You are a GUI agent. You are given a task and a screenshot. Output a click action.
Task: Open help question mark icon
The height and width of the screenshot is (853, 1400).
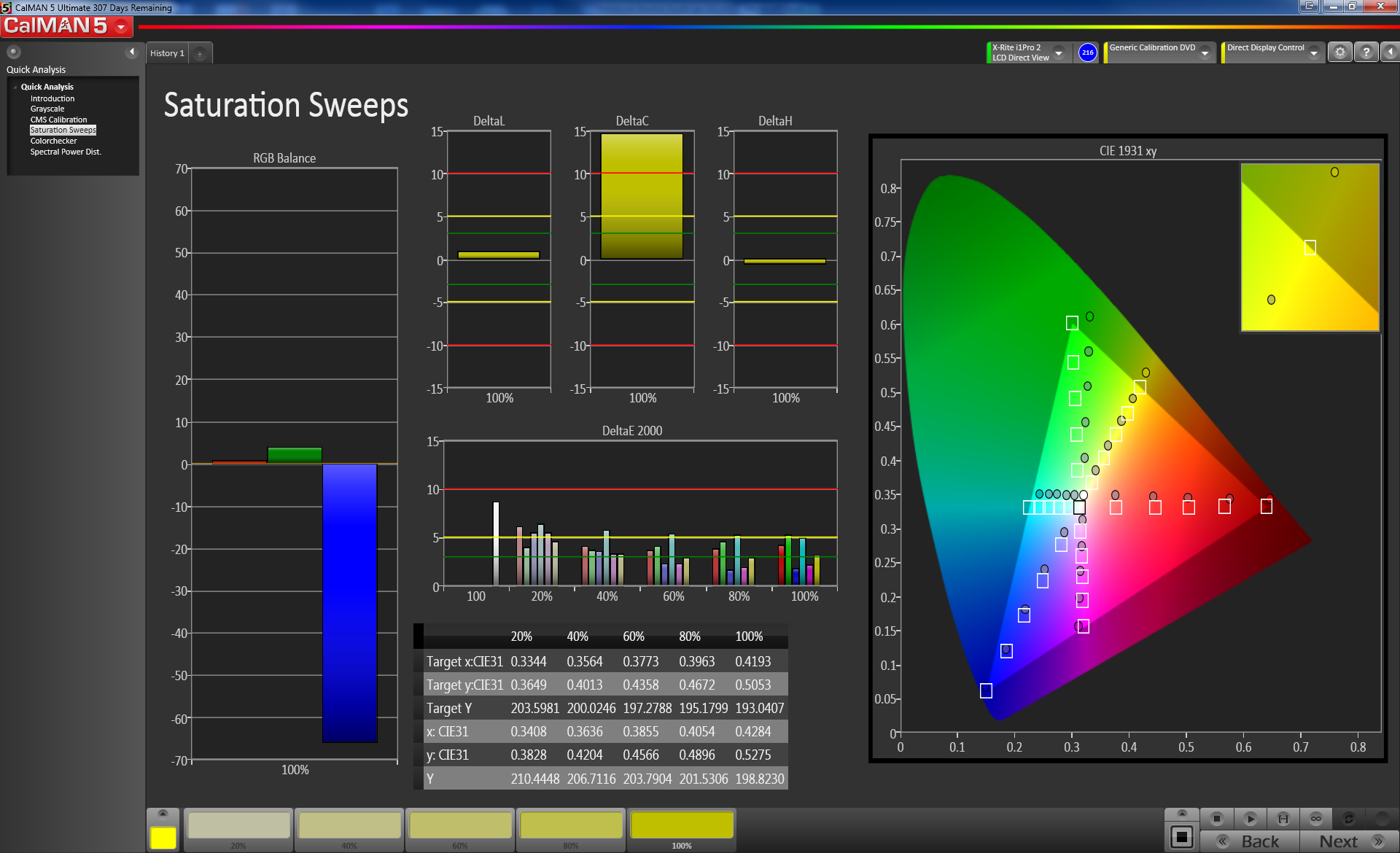tap(1366, 52)
